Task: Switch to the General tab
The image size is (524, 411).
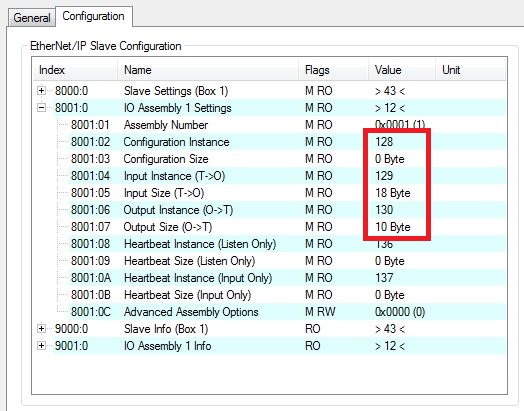Action: (x=31, y=18)
